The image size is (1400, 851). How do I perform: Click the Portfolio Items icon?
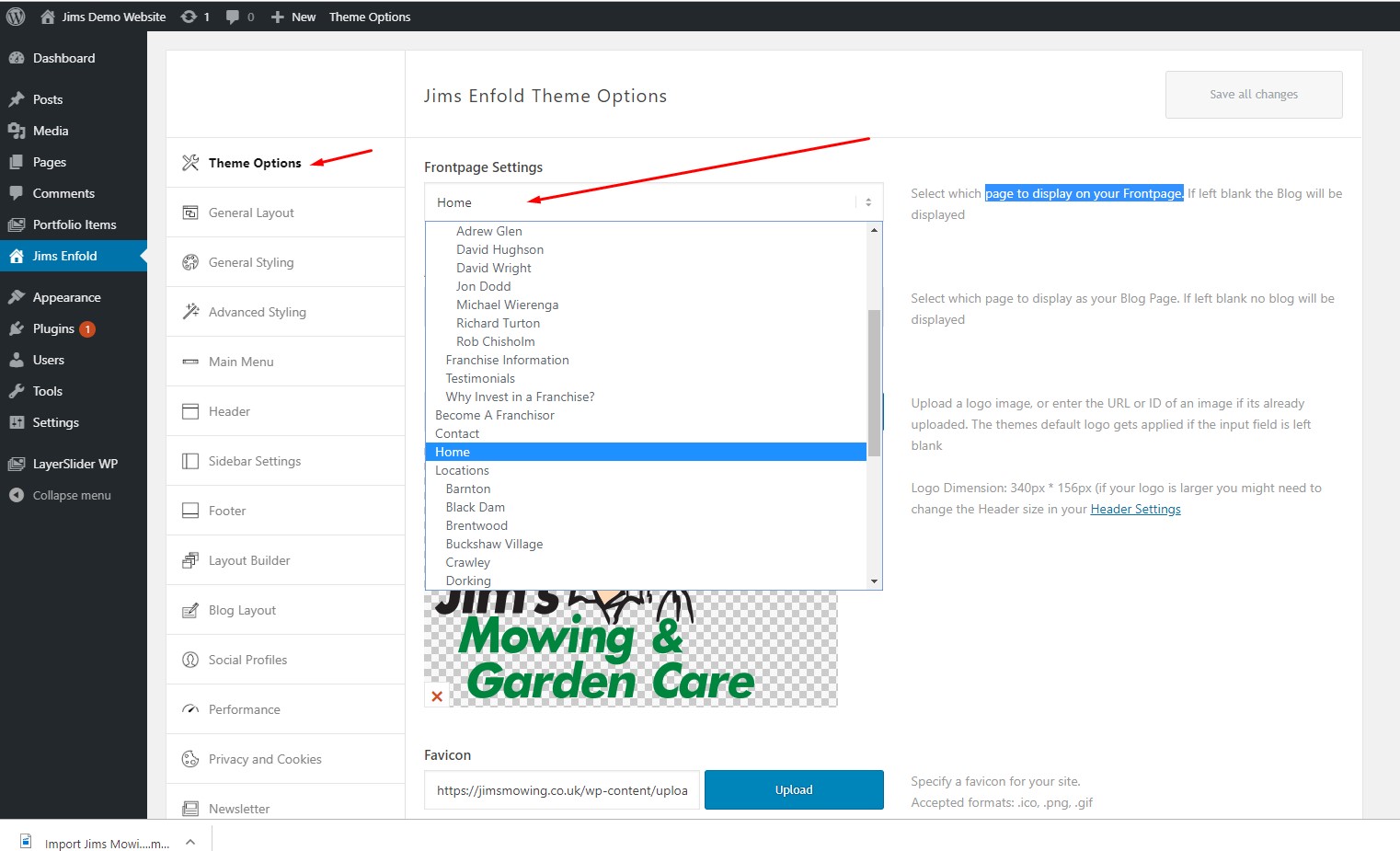coord(17,224)
